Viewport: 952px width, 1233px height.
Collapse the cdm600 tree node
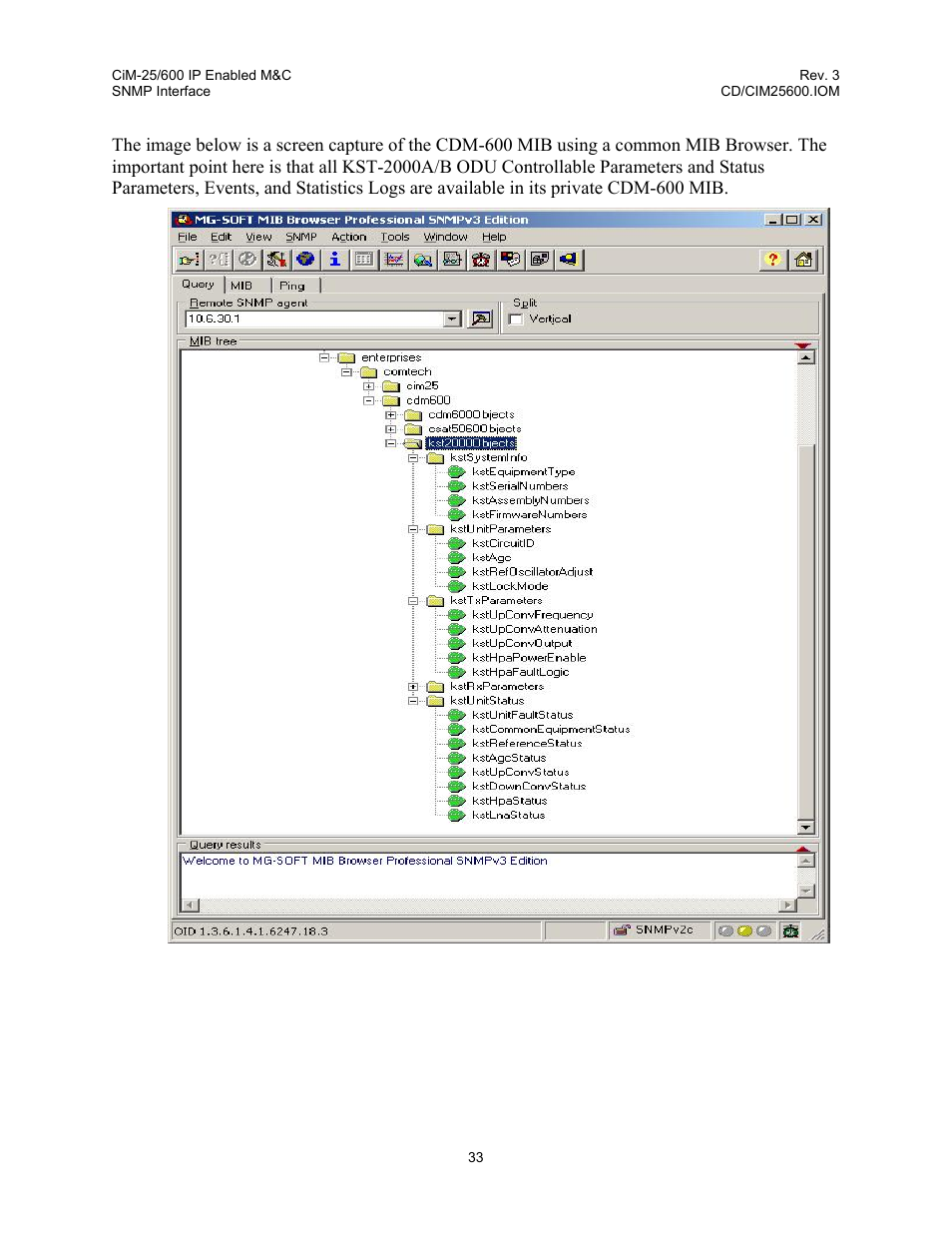[x=368, y=400]
